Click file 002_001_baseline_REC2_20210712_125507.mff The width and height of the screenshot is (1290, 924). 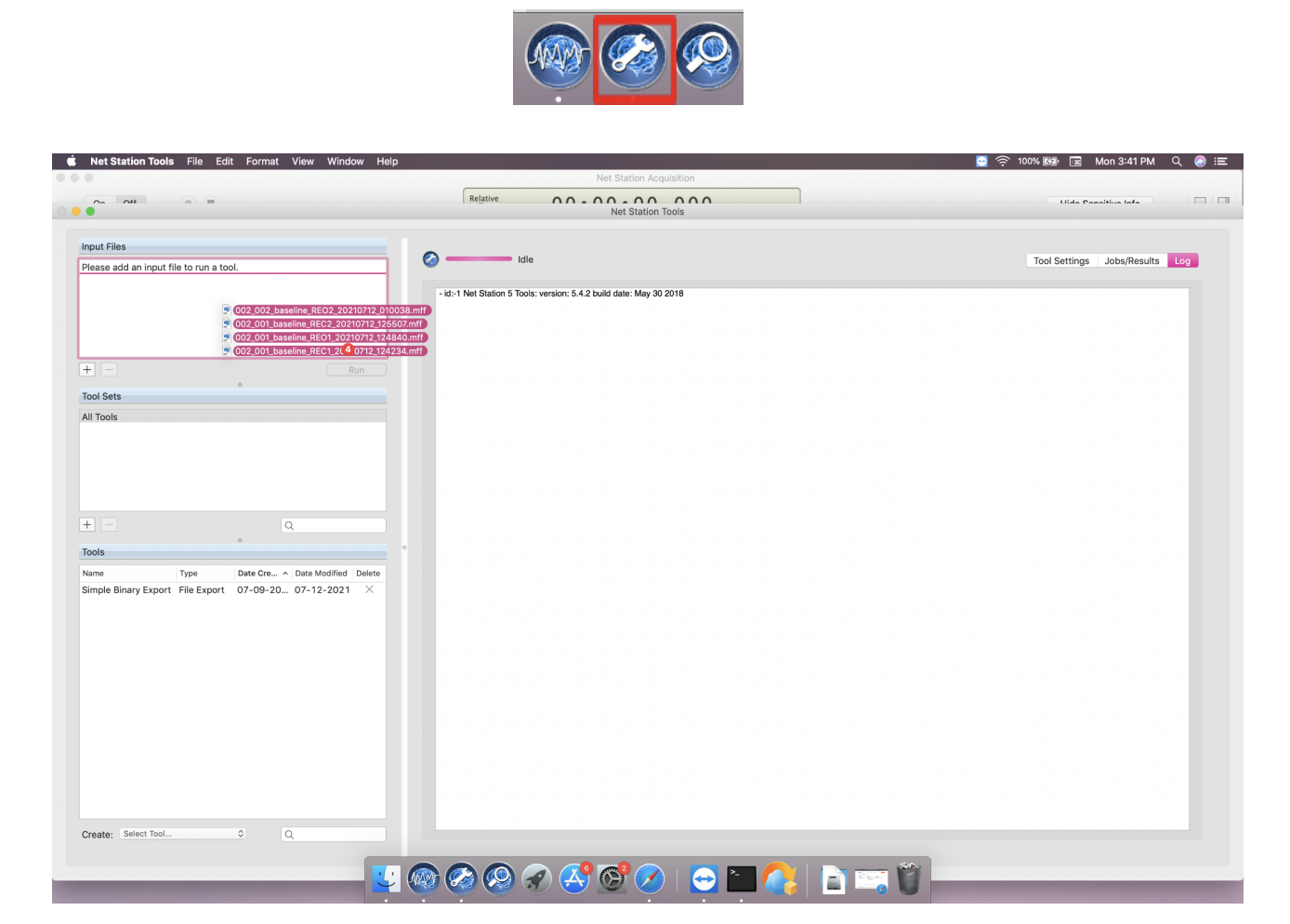coord(329,323)
